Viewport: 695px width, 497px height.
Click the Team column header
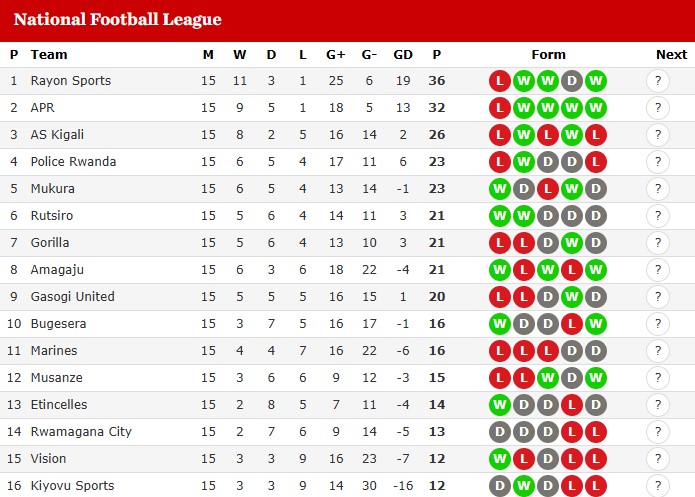49,55
